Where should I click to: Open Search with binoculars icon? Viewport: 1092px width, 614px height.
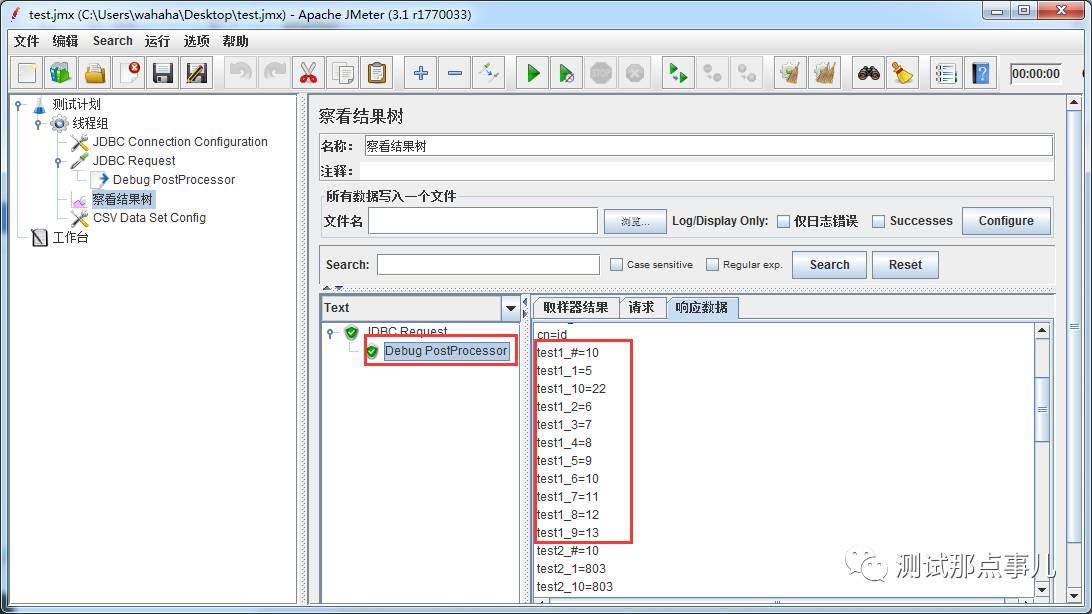(x=868, y=73)
